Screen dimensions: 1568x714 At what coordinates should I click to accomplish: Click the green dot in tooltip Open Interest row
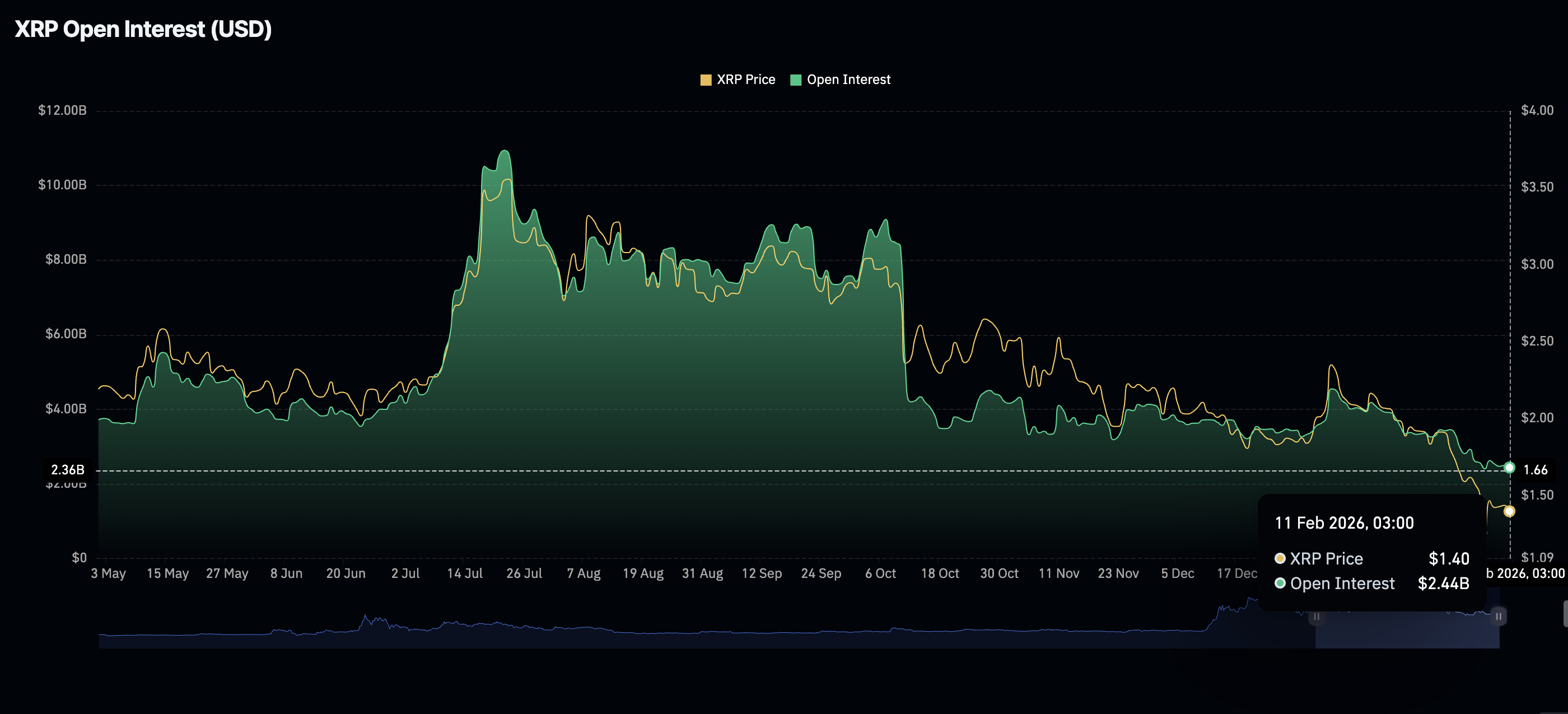point(1280,583)
